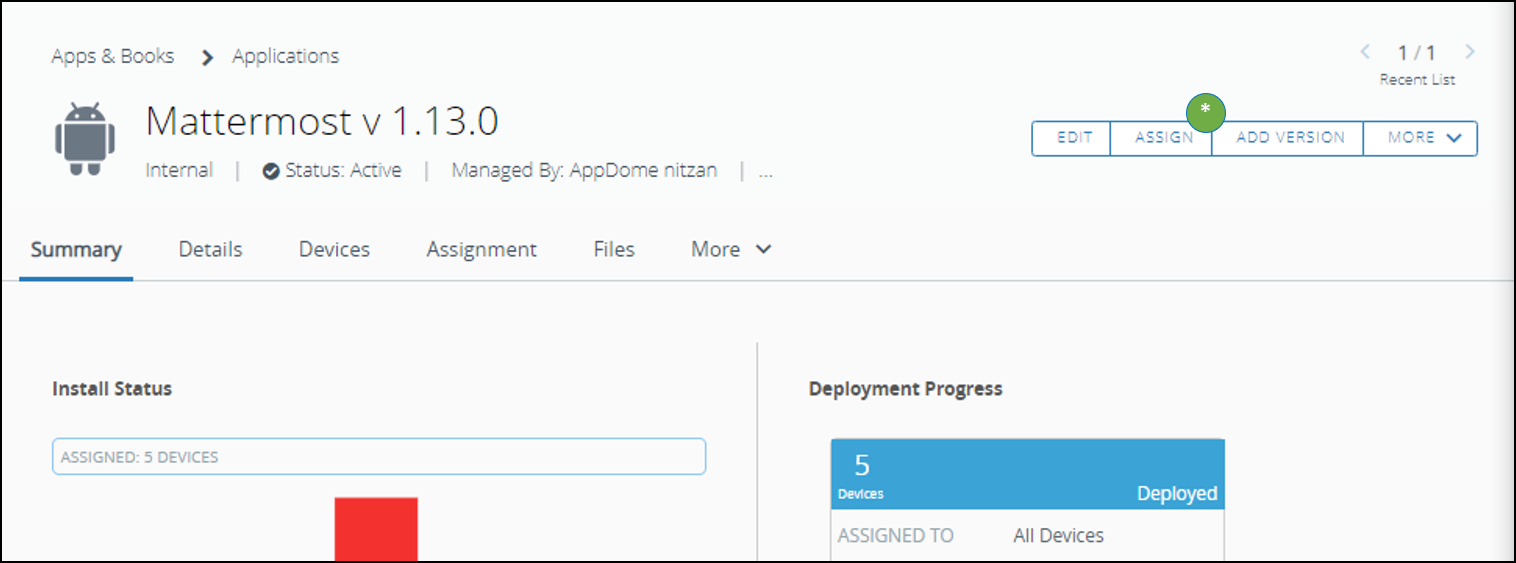Open the Assignment tab
The image size is (1516, 563).
tap(481, 249)
